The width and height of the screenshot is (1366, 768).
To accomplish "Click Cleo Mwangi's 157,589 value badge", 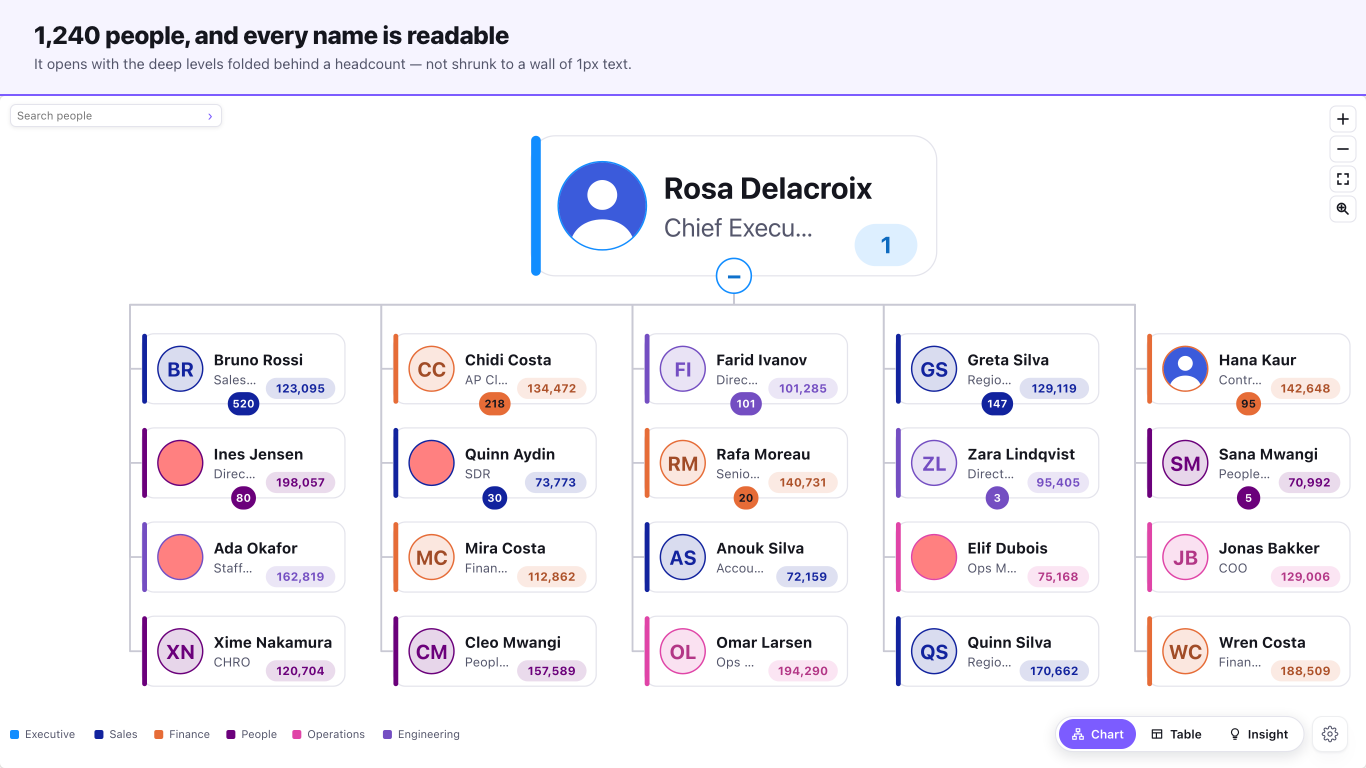I will point(552,671).
